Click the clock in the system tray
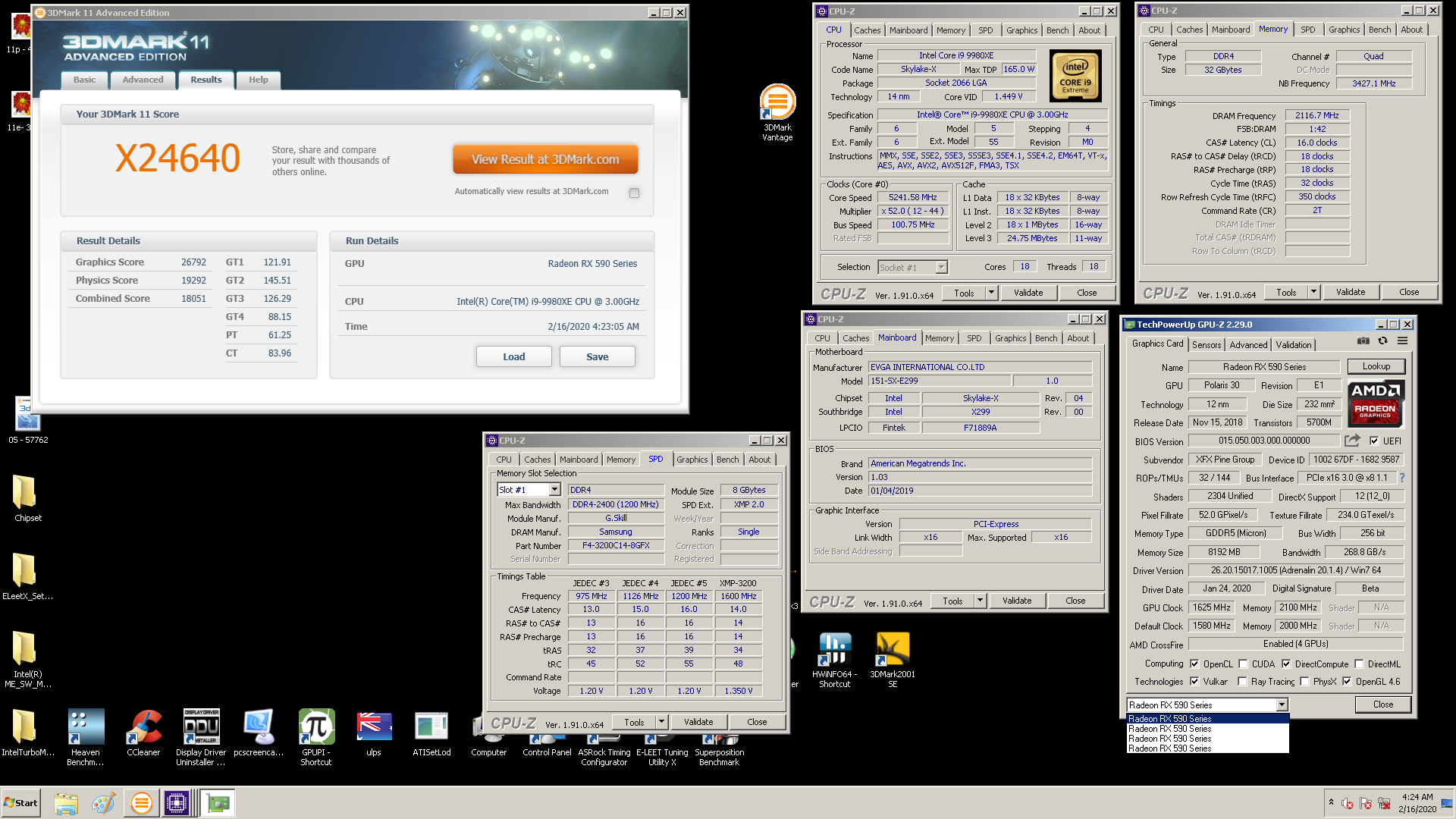The width and height of the screenshot is (1456, 819). click(1417, 803)
